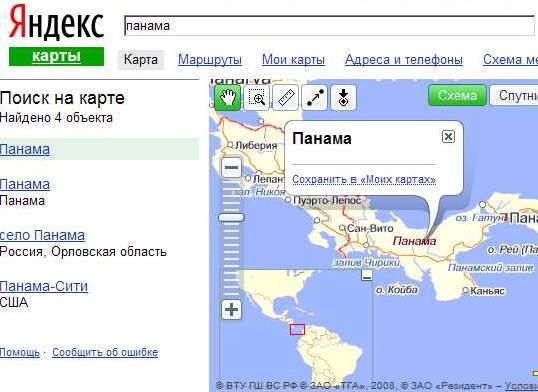Activate the magnifier zoom-area tool
Viewport: 538px width, 392px height.
pyautogui.click(x=257, y=98)
